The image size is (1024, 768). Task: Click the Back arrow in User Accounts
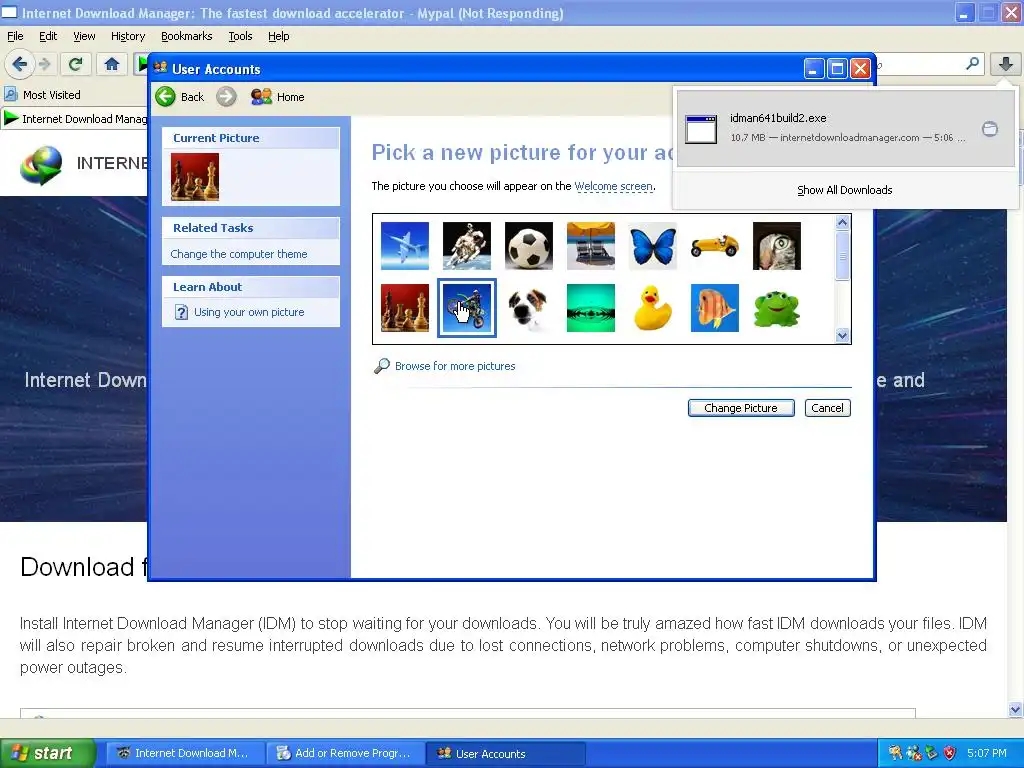pos(165,97)
